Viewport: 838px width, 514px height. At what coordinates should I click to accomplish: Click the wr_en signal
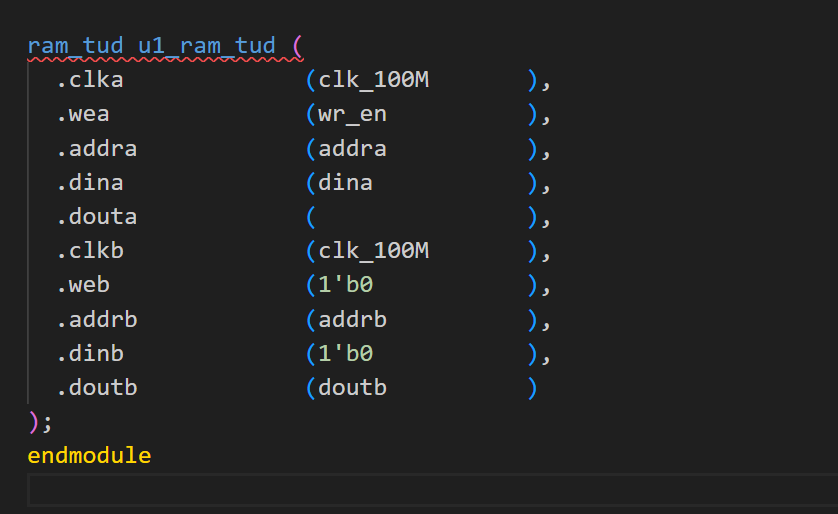[353, 114]
